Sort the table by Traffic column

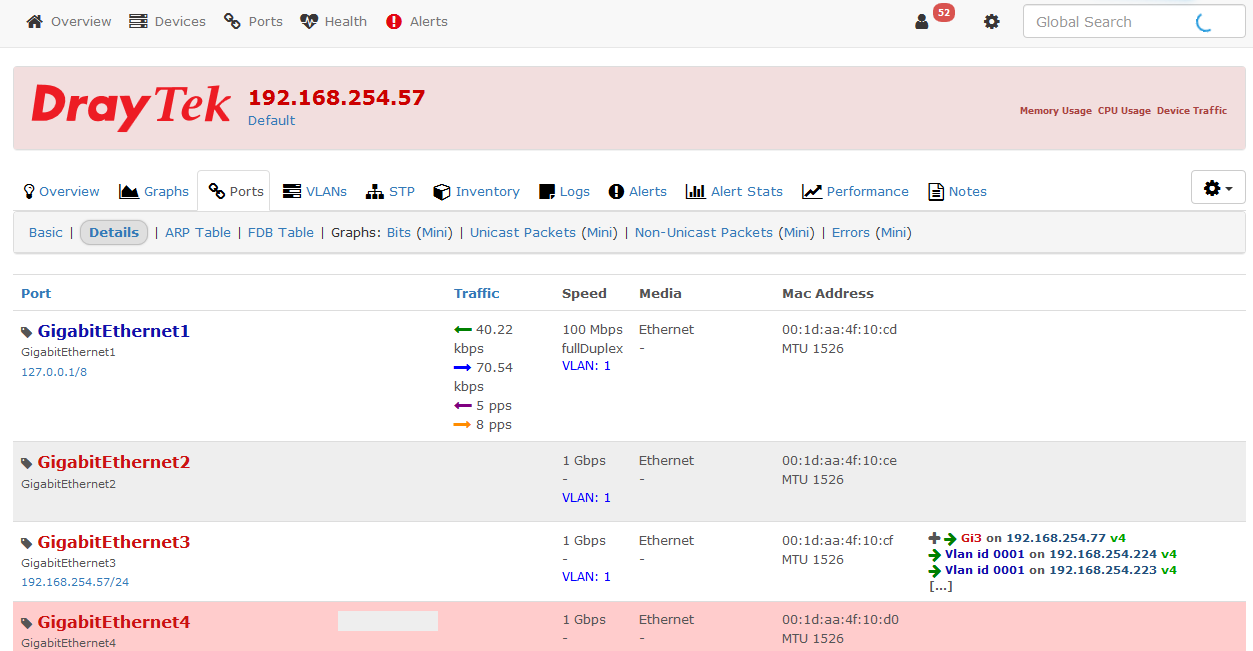[477, 293]
